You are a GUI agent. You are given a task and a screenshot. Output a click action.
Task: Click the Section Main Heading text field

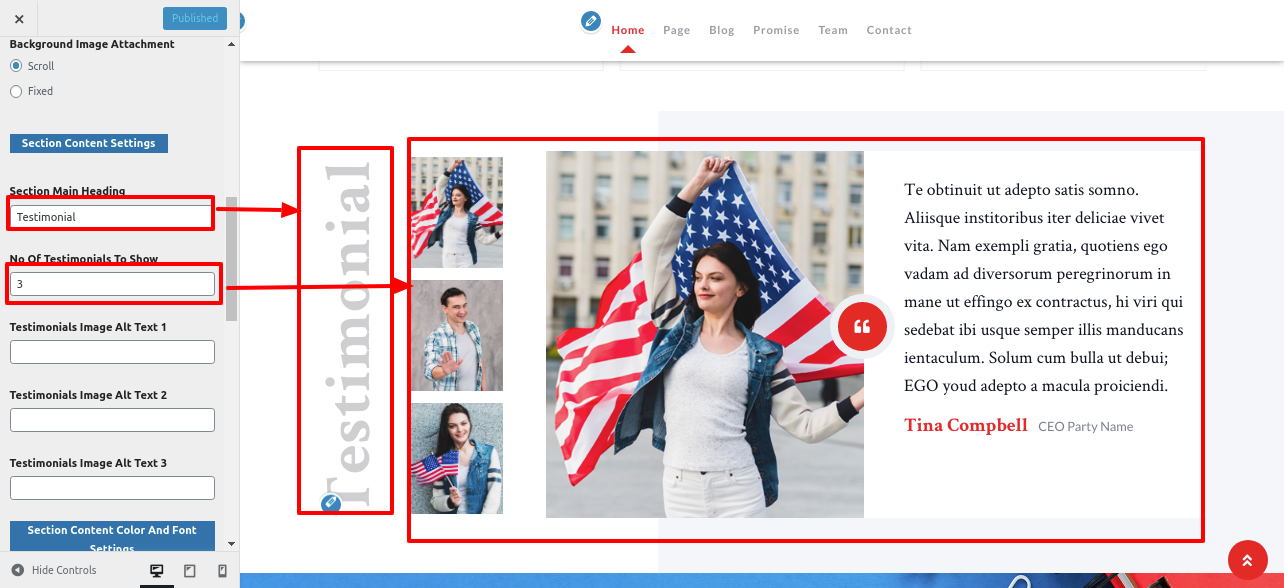coord(112,216)
